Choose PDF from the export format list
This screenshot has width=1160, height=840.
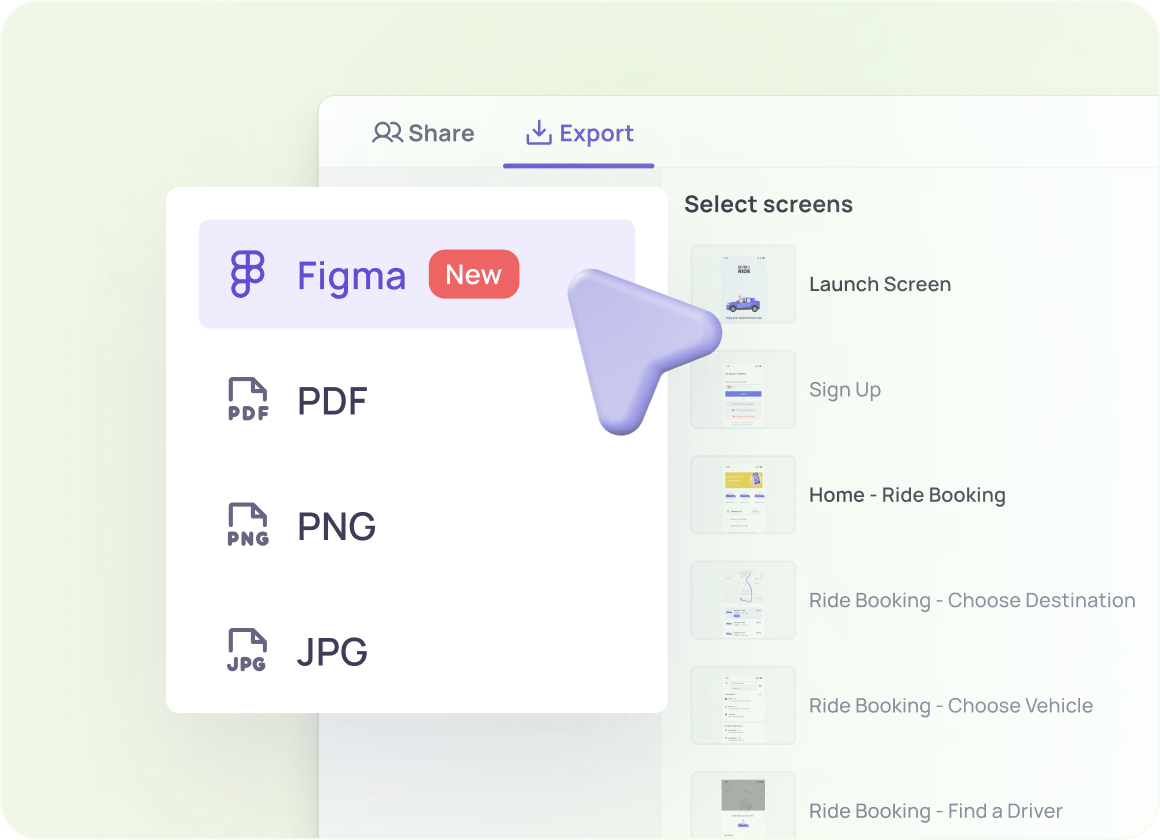pos(331,400)
